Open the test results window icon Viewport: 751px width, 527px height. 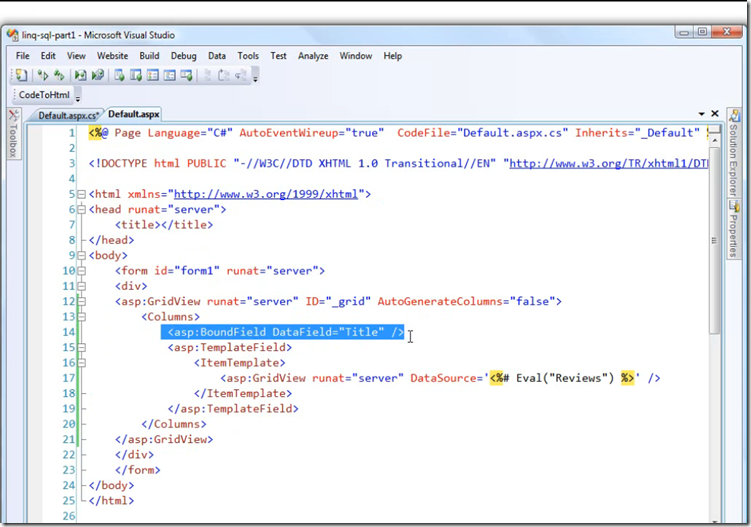[x=170, y=75]
